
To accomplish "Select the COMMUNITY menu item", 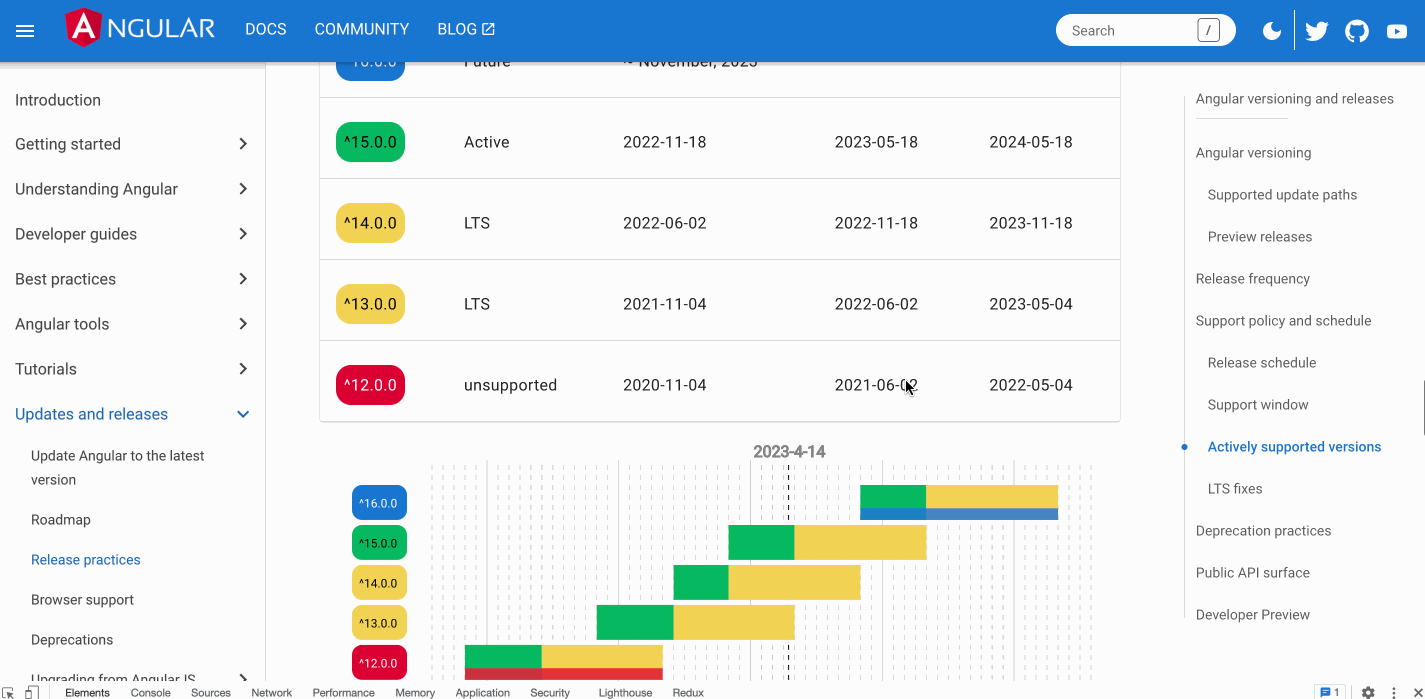I will point(361,29).
